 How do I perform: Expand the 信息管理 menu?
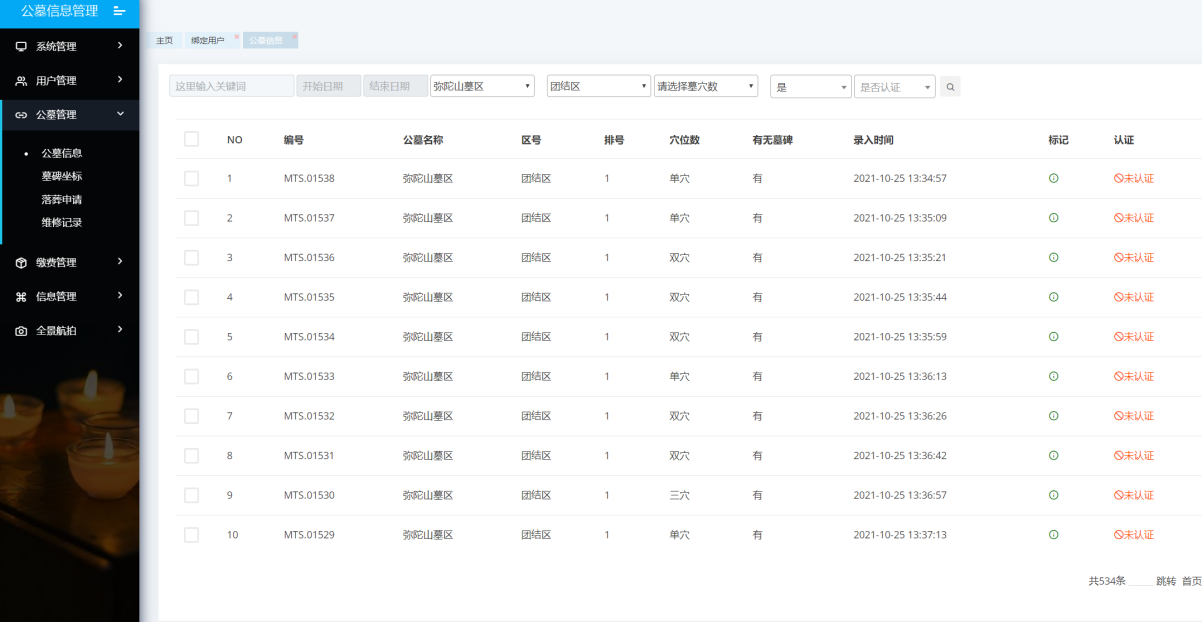(120, 295)
